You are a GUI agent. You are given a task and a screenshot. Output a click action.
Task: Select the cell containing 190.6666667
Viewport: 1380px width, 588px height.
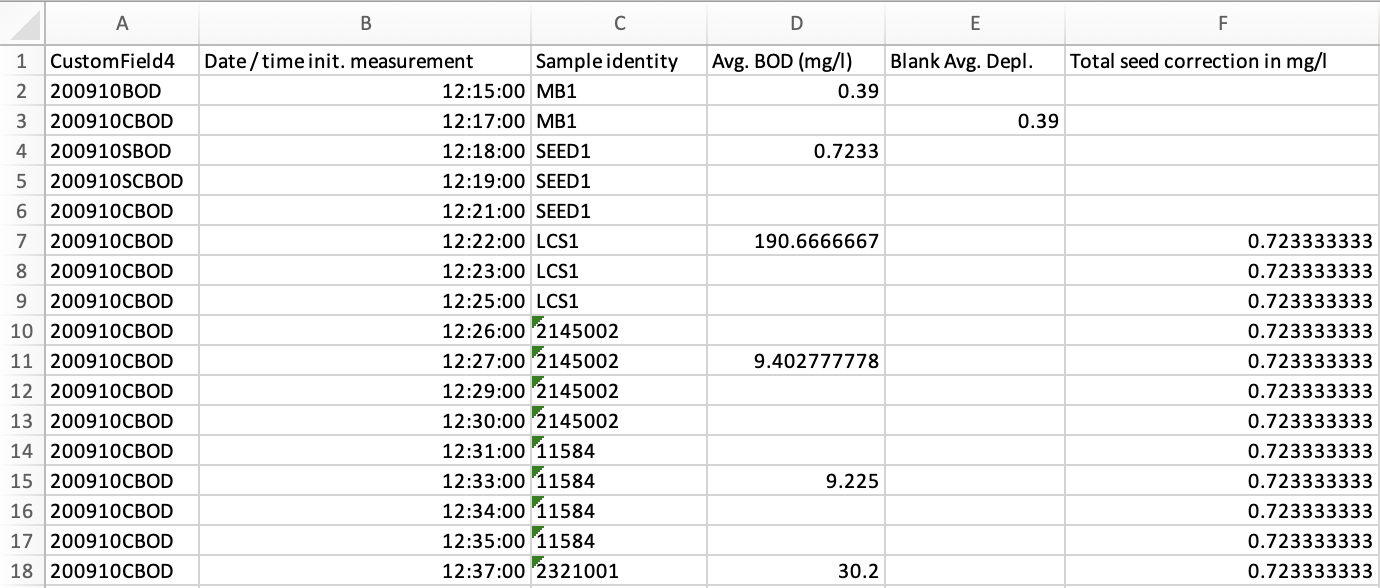(796, 240)
